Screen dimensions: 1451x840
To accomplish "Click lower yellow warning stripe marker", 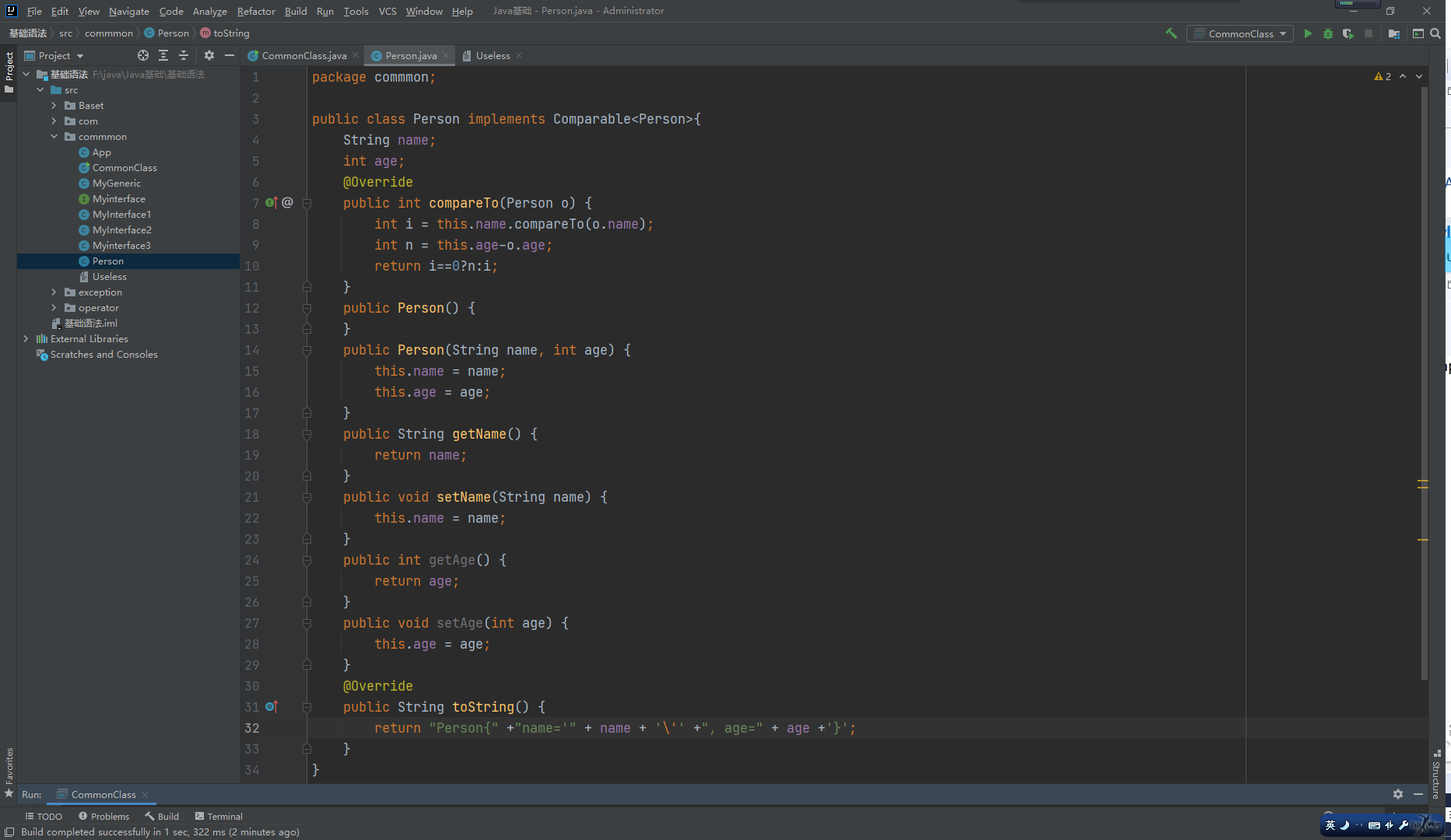I will pos(1422,539).
